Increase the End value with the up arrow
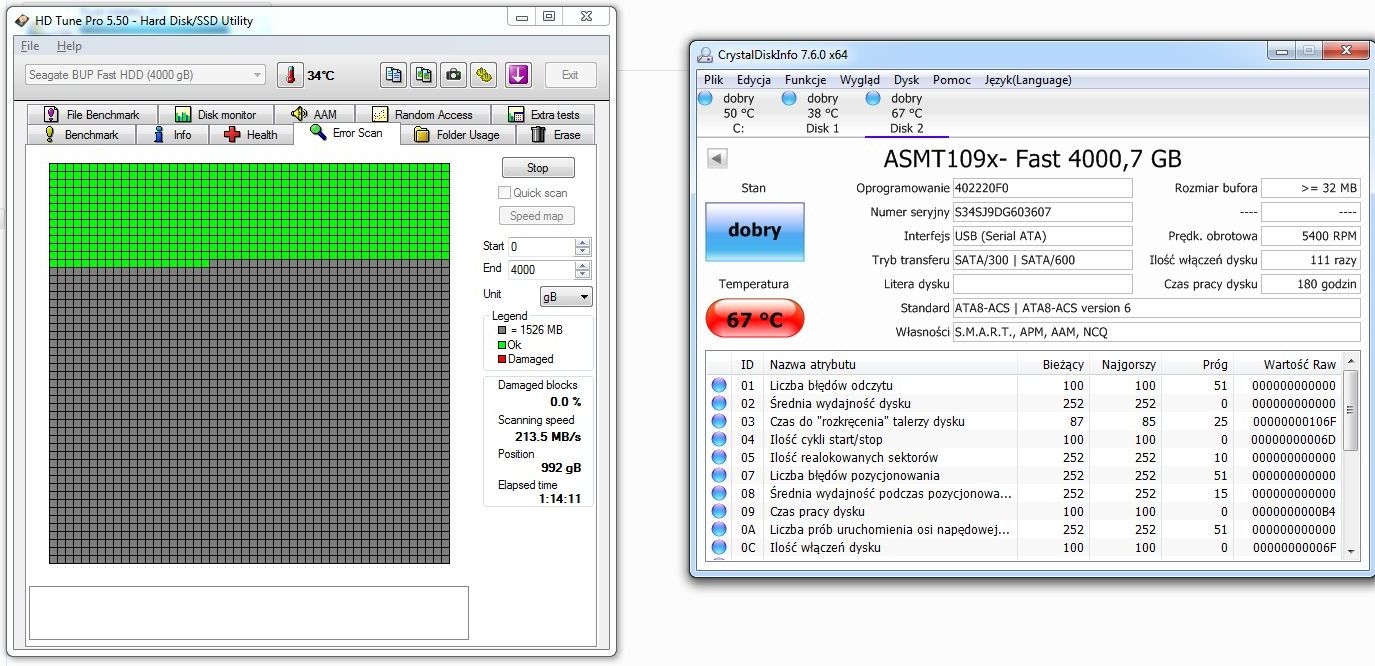 pyautogui.click(x=583, y=265)
